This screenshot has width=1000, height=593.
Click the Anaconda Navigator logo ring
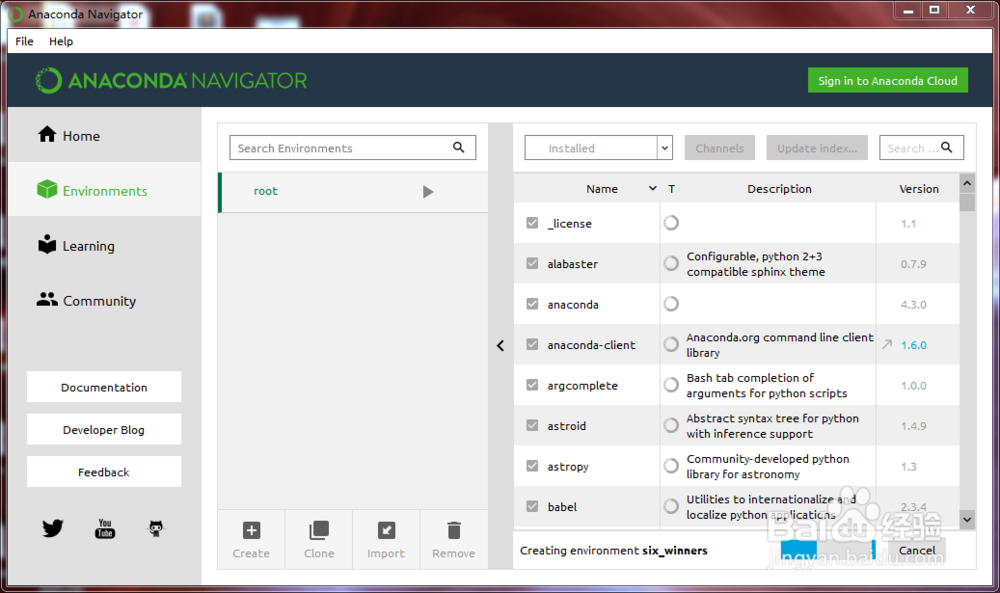[48, 81]
